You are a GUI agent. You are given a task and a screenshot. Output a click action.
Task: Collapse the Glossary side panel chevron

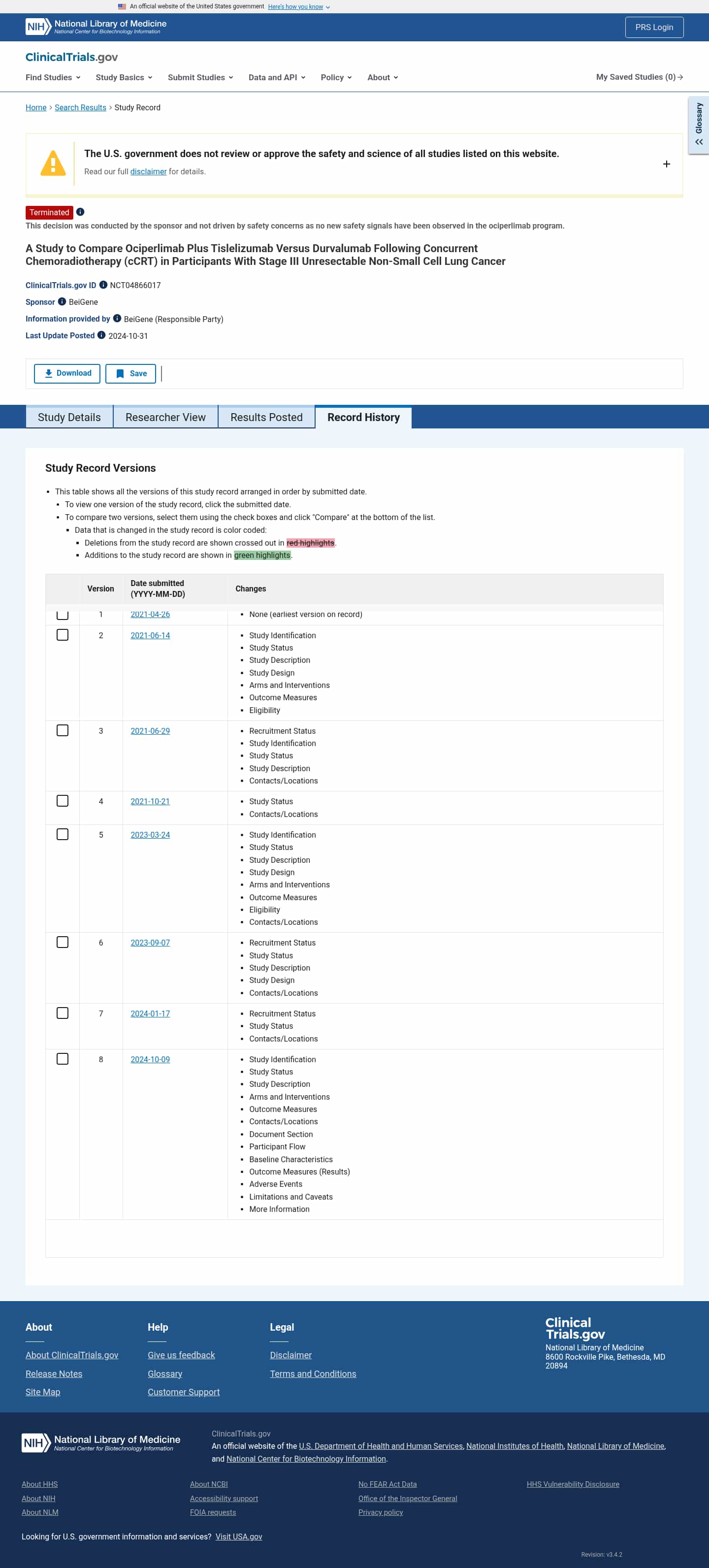698,141
